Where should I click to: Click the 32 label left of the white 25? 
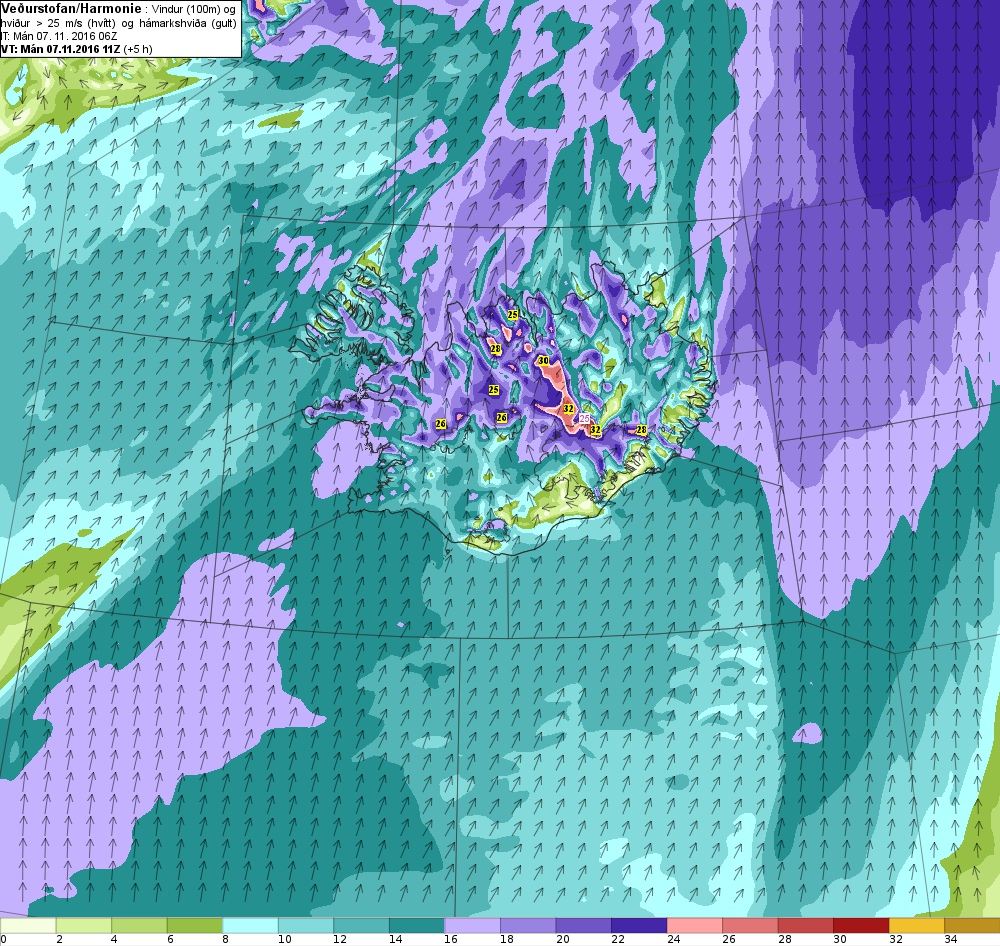click(x=568, y=408)
